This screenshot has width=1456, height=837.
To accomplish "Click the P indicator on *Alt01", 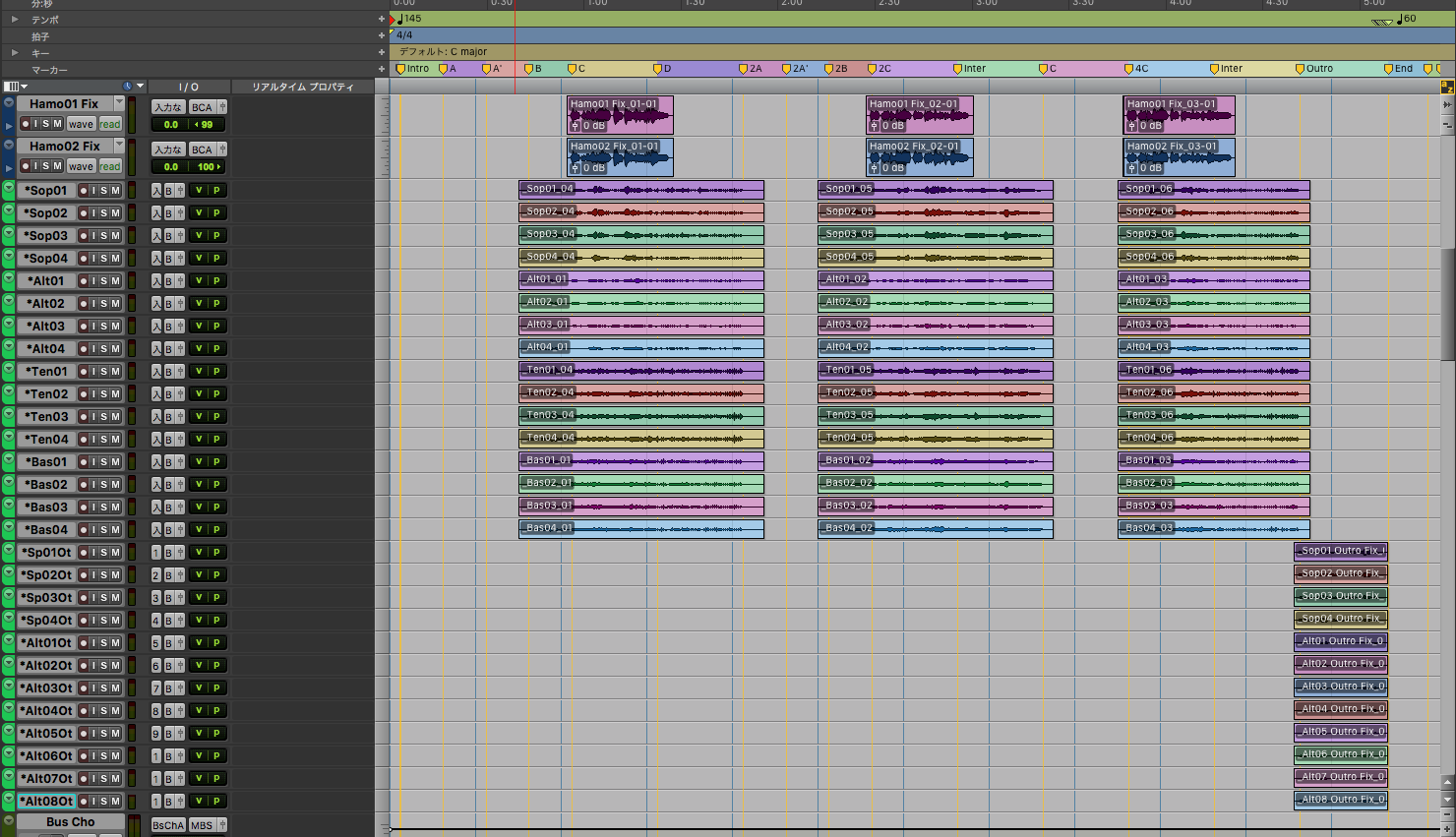I will 216,281.
